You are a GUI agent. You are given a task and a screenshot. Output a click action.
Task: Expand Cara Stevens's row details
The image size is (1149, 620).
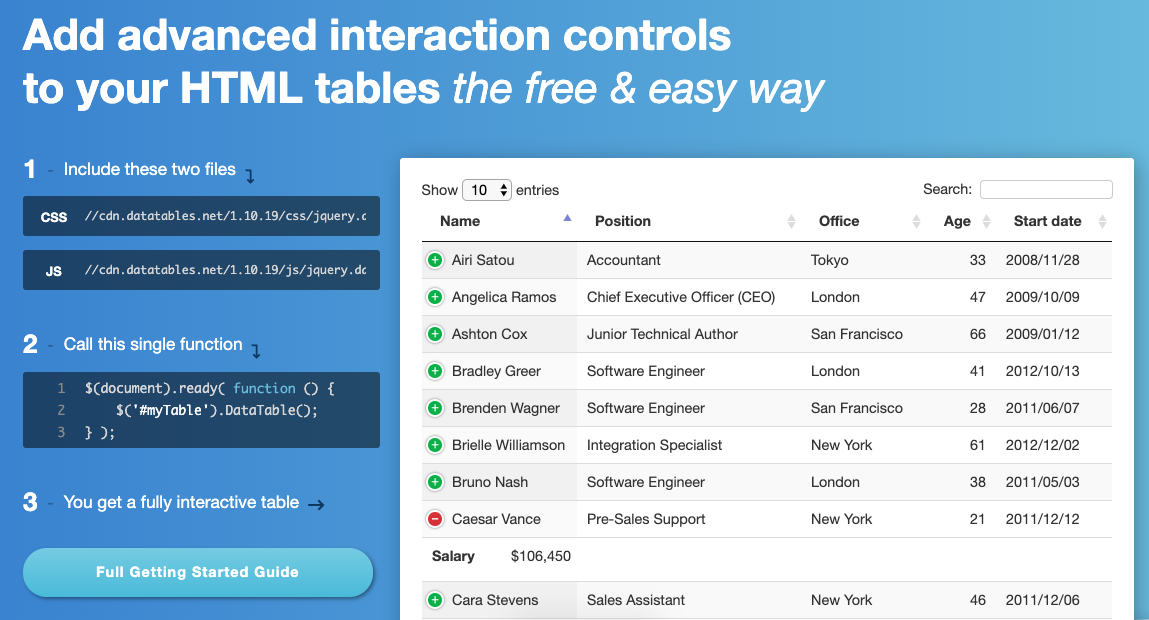435,599
